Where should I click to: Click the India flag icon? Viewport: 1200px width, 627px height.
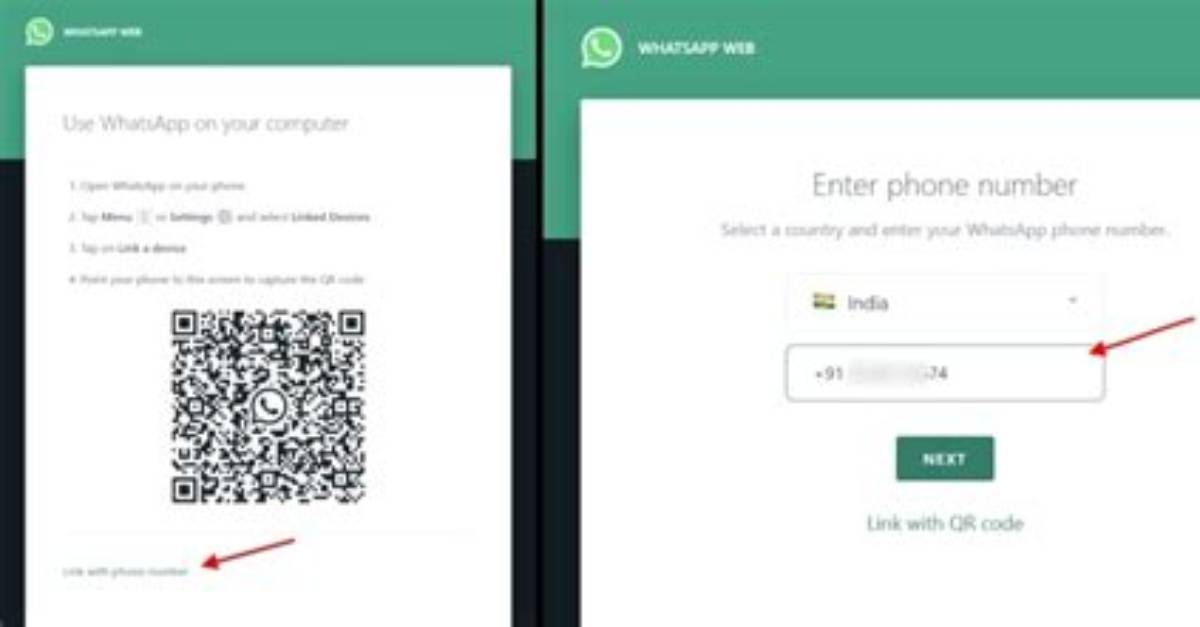click(x=824, y=301)
